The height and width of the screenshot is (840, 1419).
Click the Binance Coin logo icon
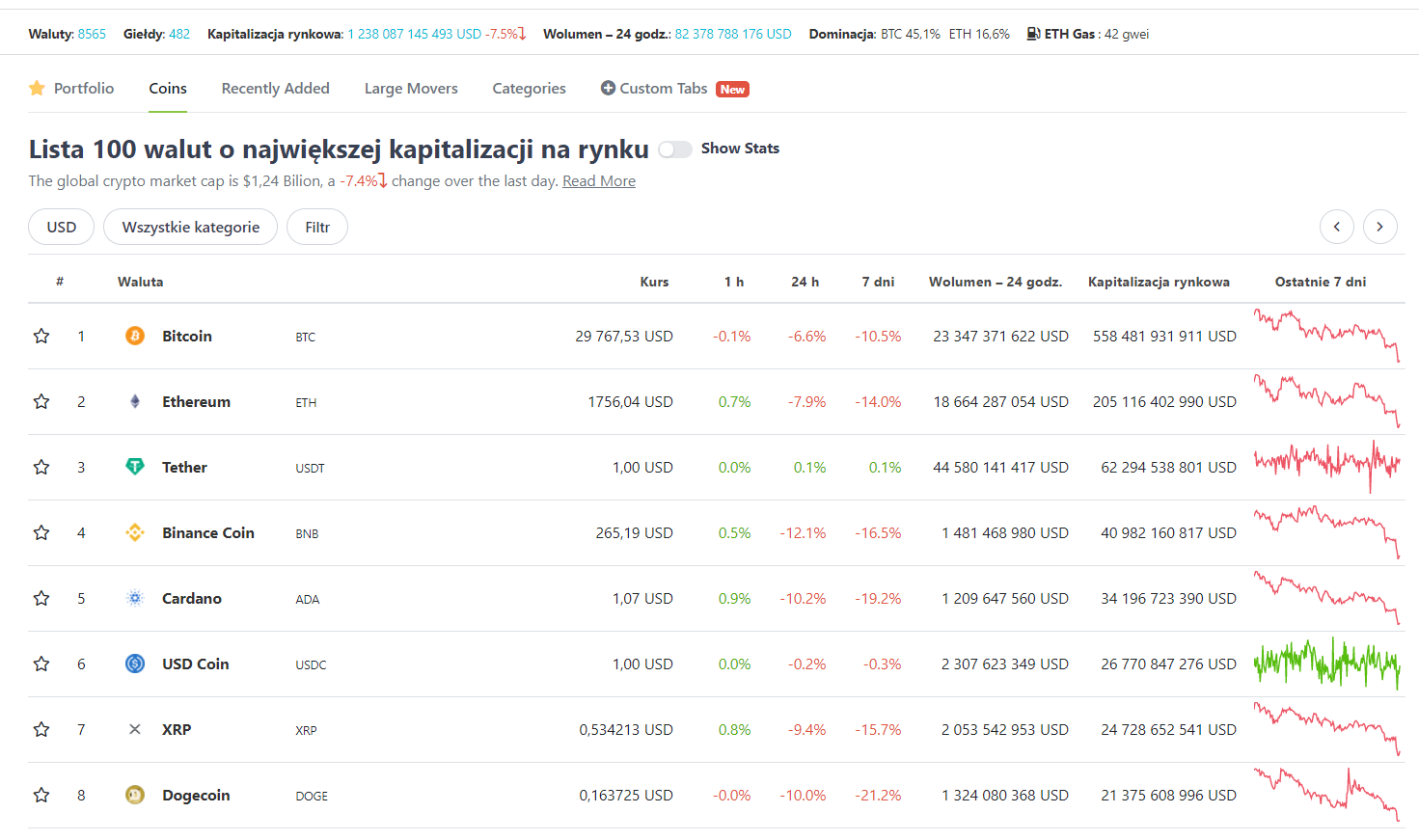pos(135,532)
